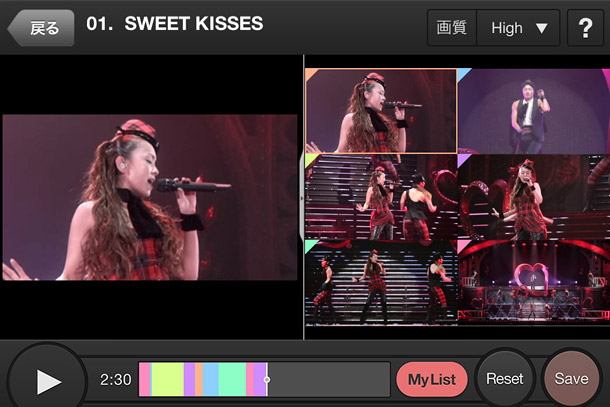The height and width of the screenshot is (407, 610).
Task: Select the purple-tagged singer with heart angle
Action: tap(533, 196)
